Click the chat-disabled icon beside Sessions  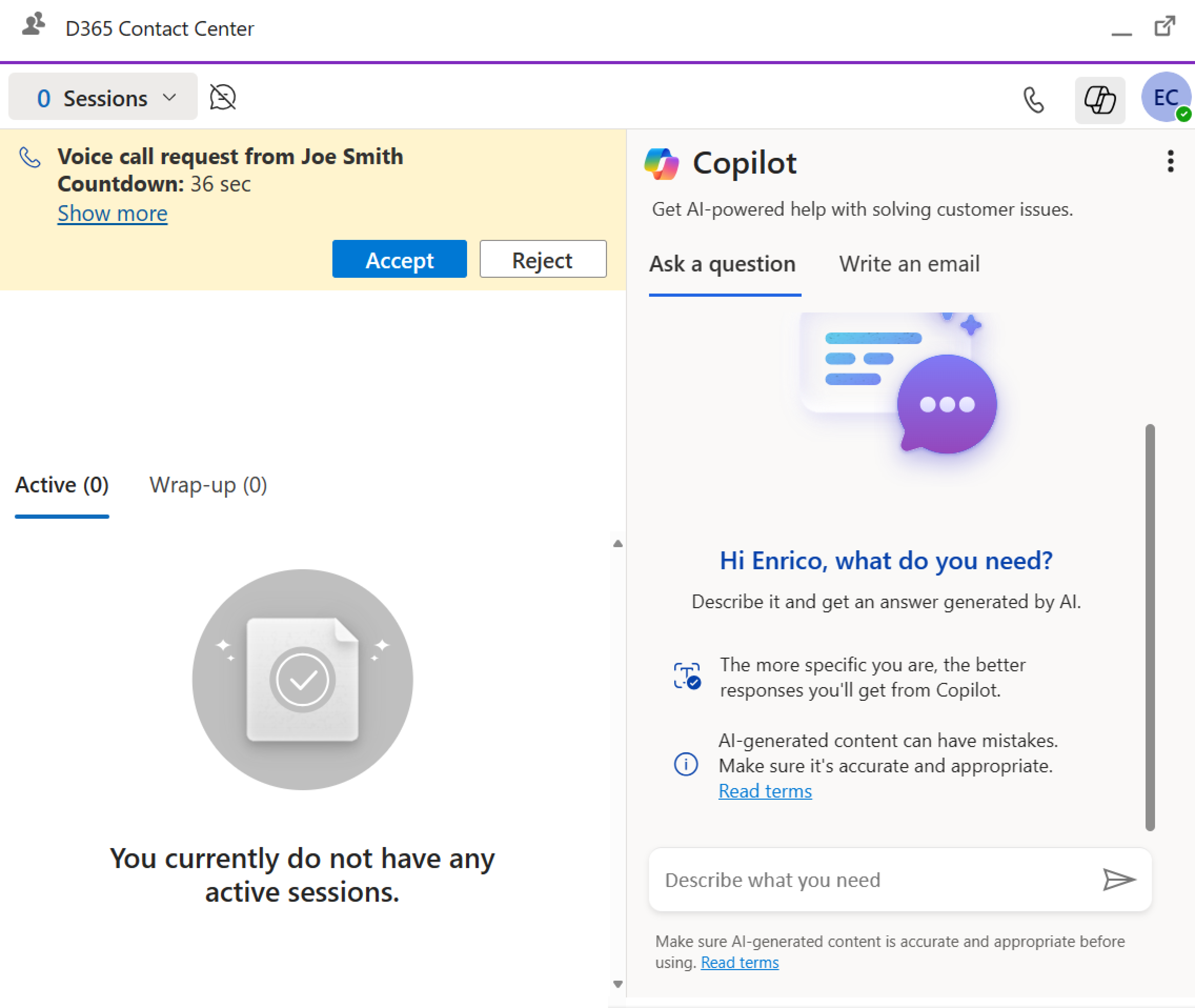[223, 97]
